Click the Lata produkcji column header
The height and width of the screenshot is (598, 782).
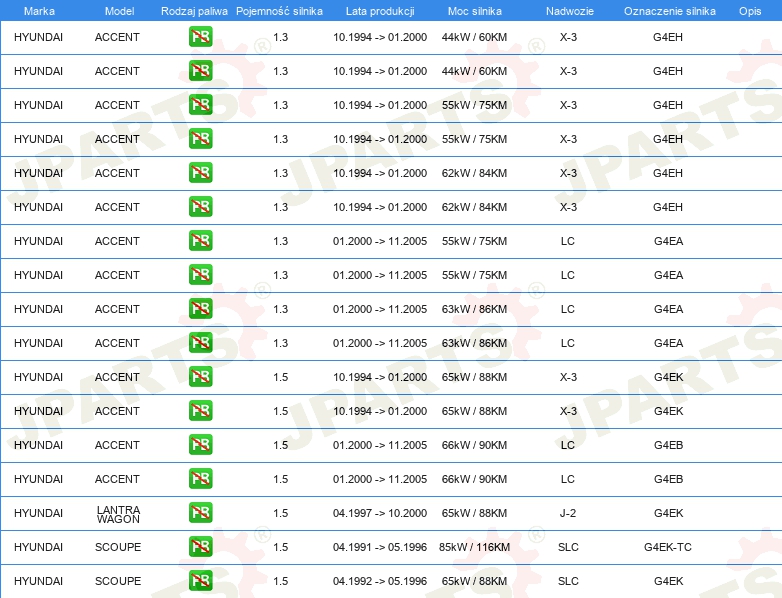[x=380, y=11]
